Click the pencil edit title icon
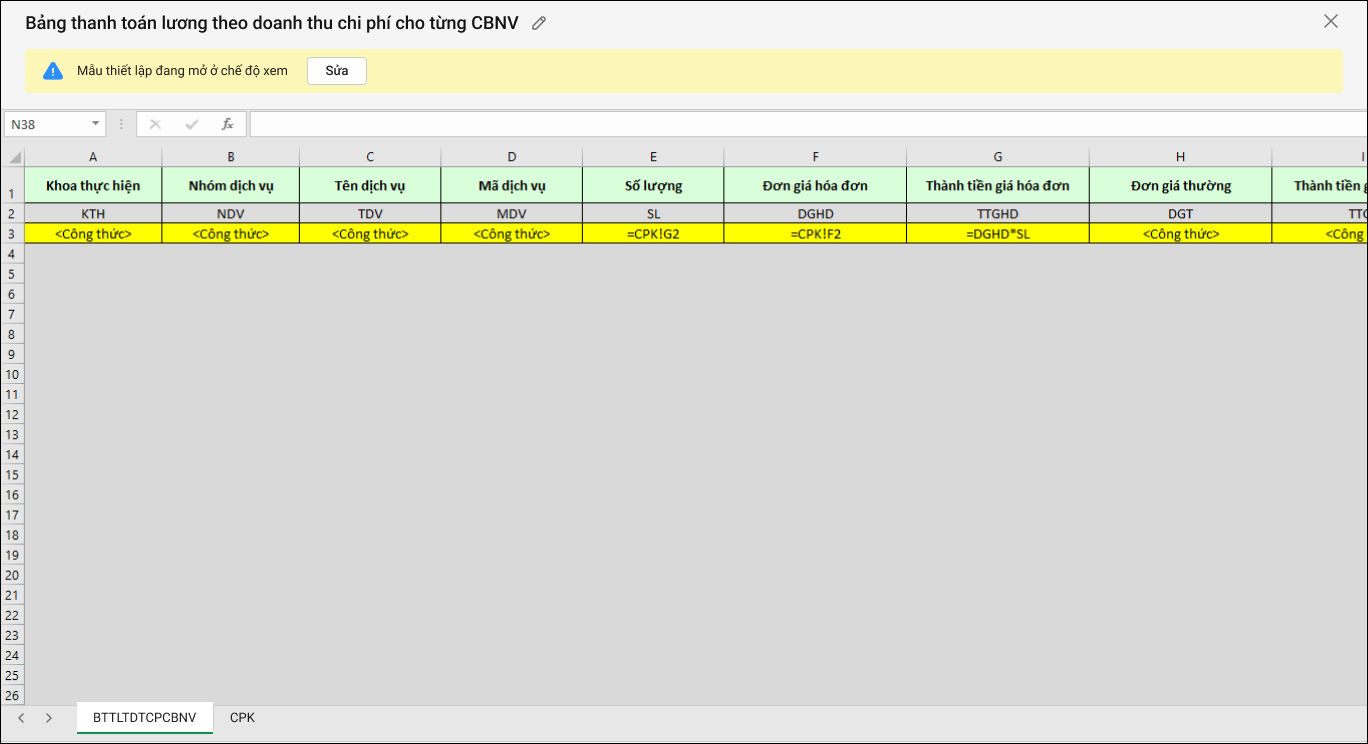Viewport: 1368px width, 744px height. coord(539,23)
